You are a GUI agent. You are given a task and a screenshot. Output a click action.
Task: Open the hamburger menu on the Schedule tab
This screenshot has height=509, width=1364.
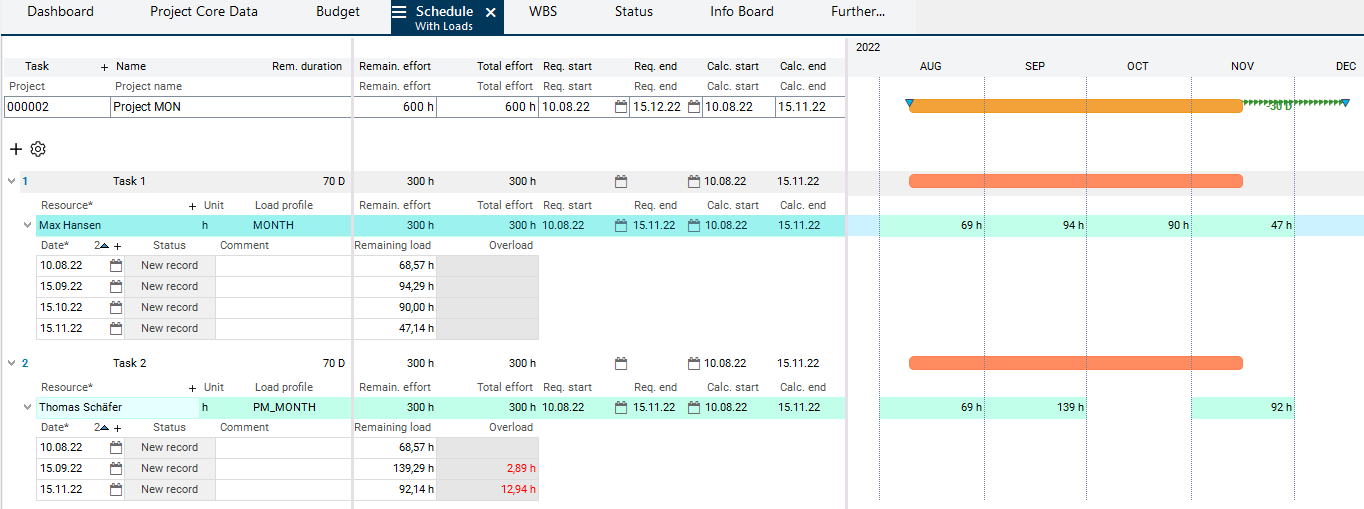point(399,12)
